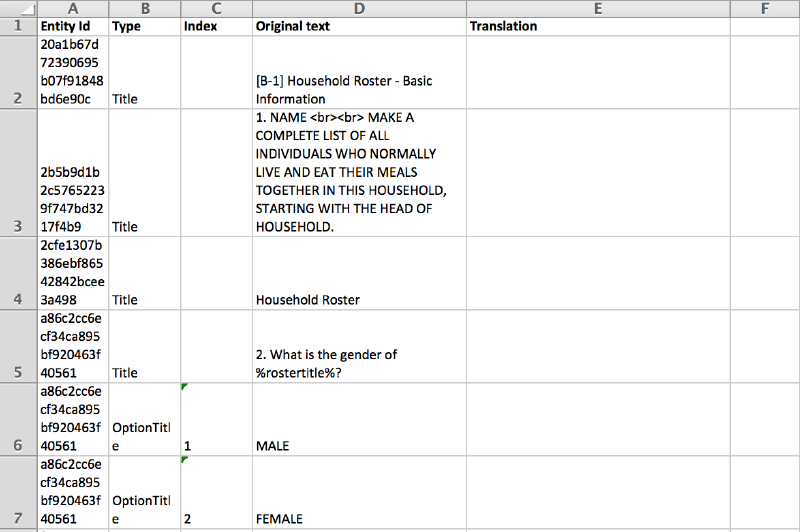The image size is (800, 532).
Task: Click the gender question cell in row 5
Action: [359, 346]
